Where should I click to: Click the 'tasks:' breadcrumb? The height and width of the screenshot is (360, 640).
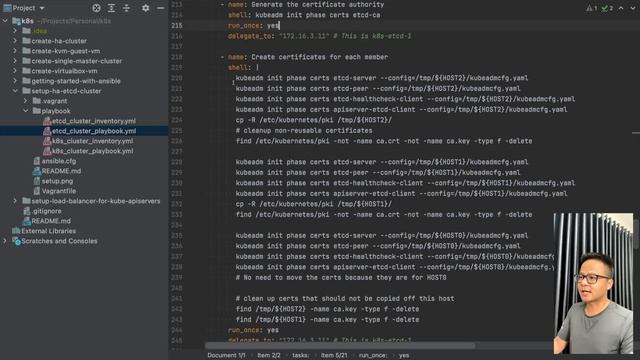coord(301,356)
